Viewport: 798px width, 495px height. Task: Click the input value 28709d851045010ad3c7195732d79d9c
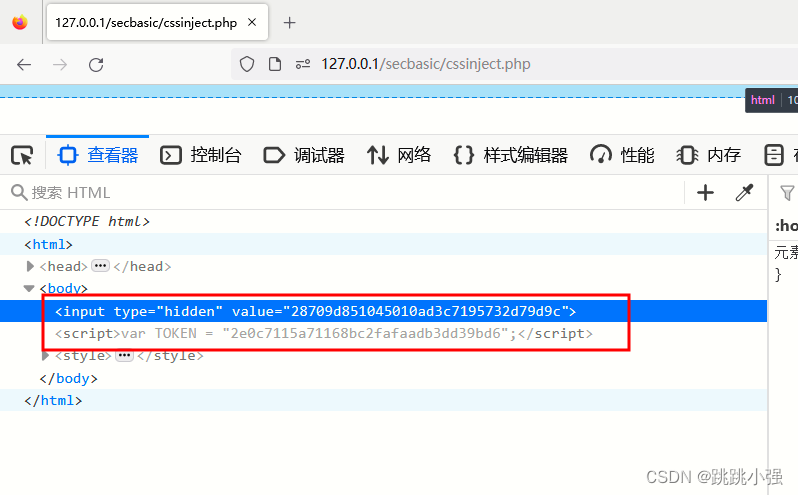click(425, 311)
